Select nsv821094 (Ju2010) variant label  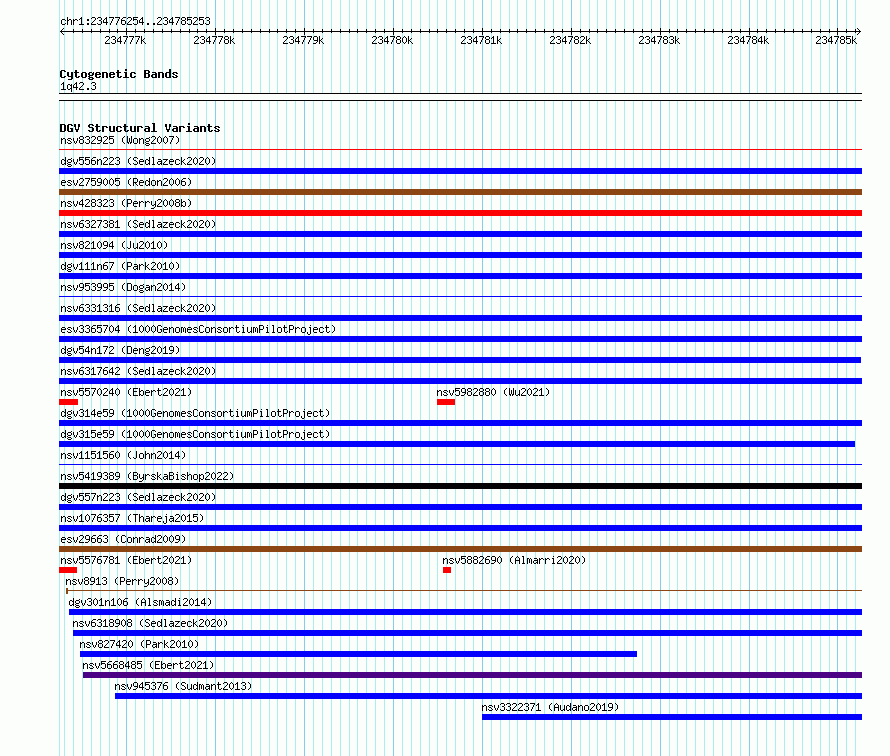pyautogui.click(x=114, y=245)
